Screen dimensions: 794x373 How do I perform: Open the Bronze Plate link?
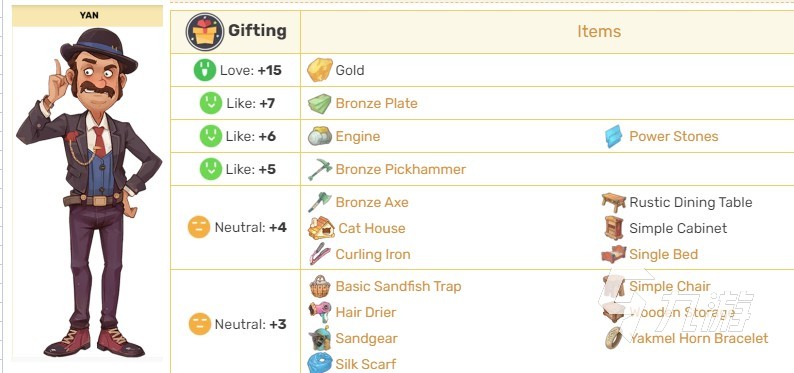pos(376,103)
